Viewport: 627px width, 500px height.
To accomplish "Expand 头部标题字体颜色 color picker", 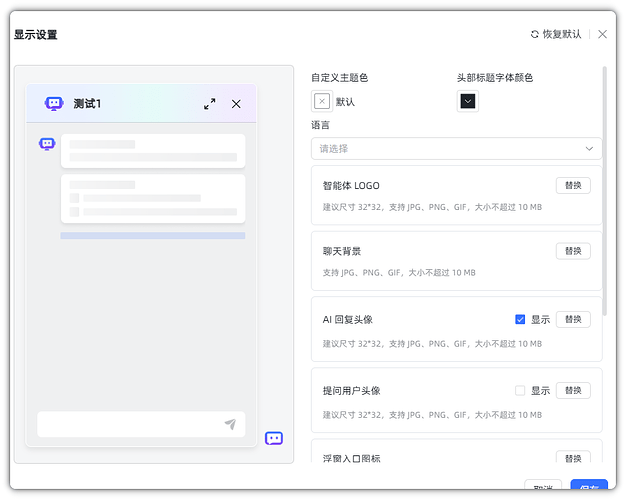I will tap(467, 101).
